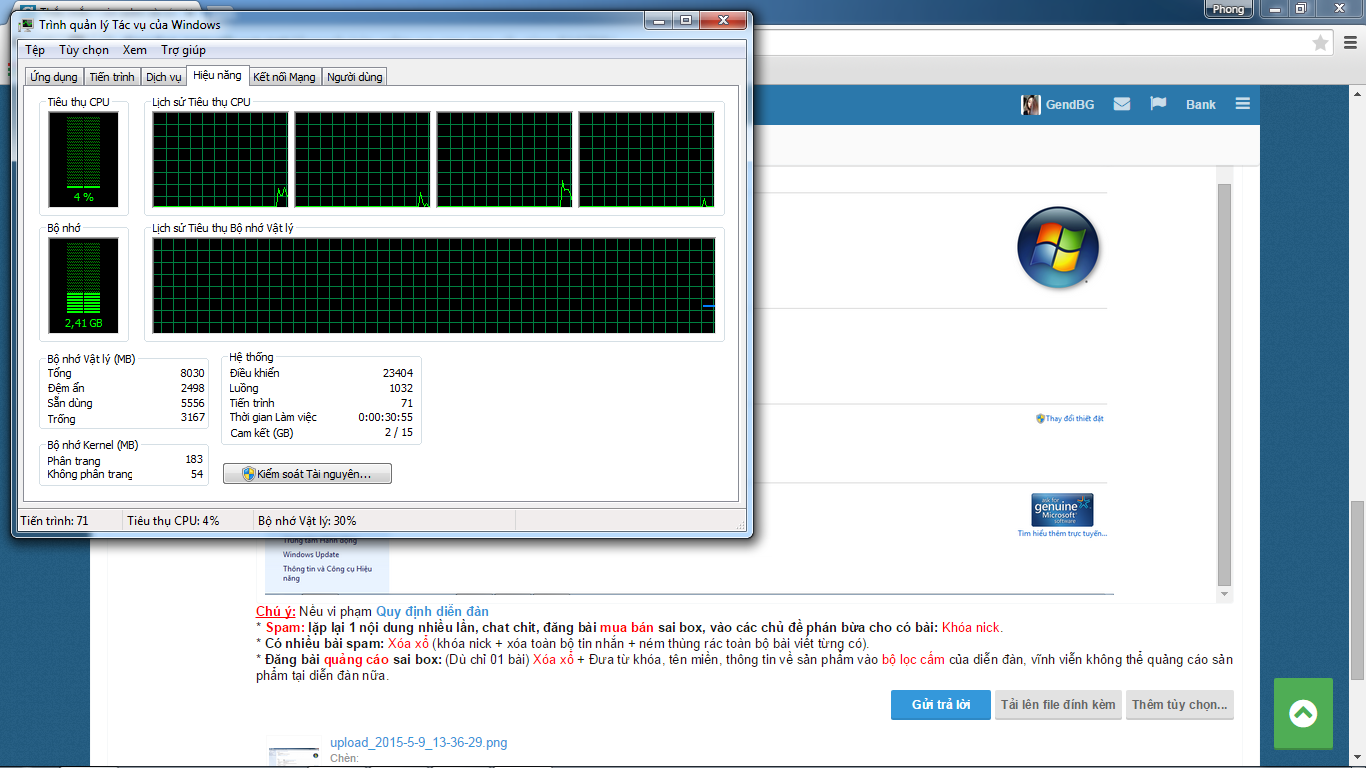
Task: Click the GendBG user avatar
Action: coord(1030,105)
